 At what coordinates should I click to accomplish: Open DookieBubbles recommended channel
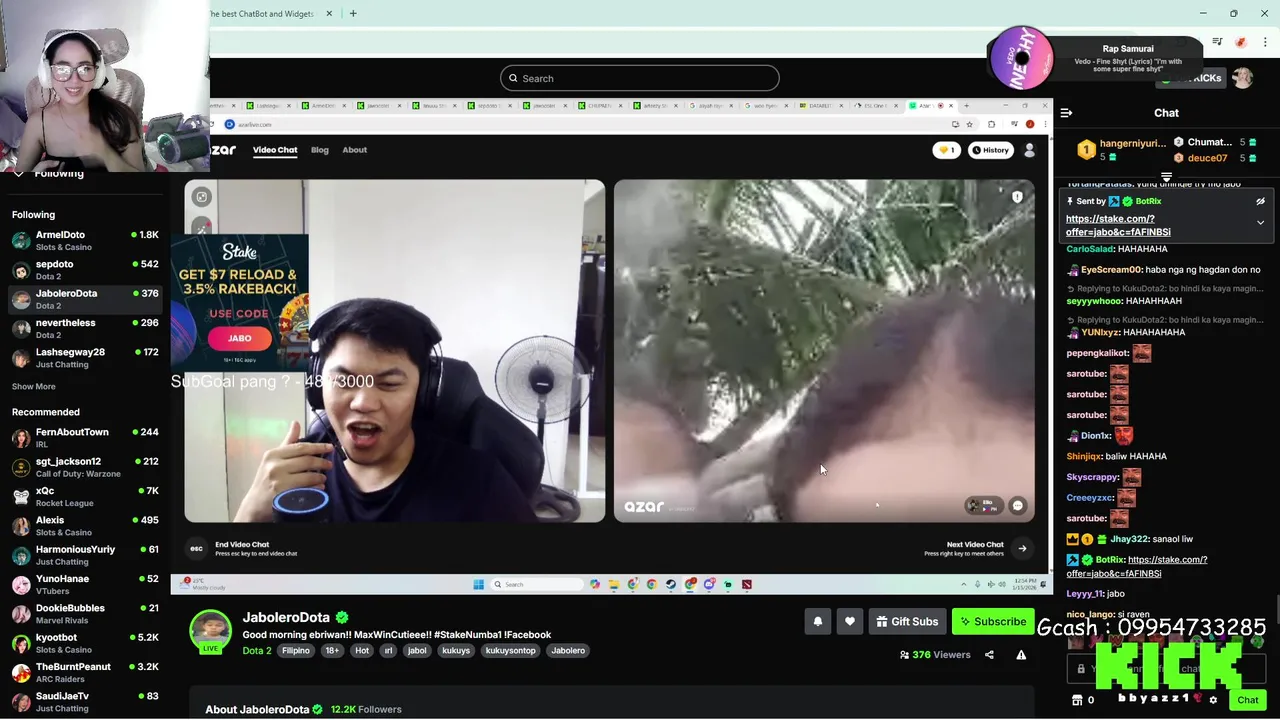pos(85,614)
